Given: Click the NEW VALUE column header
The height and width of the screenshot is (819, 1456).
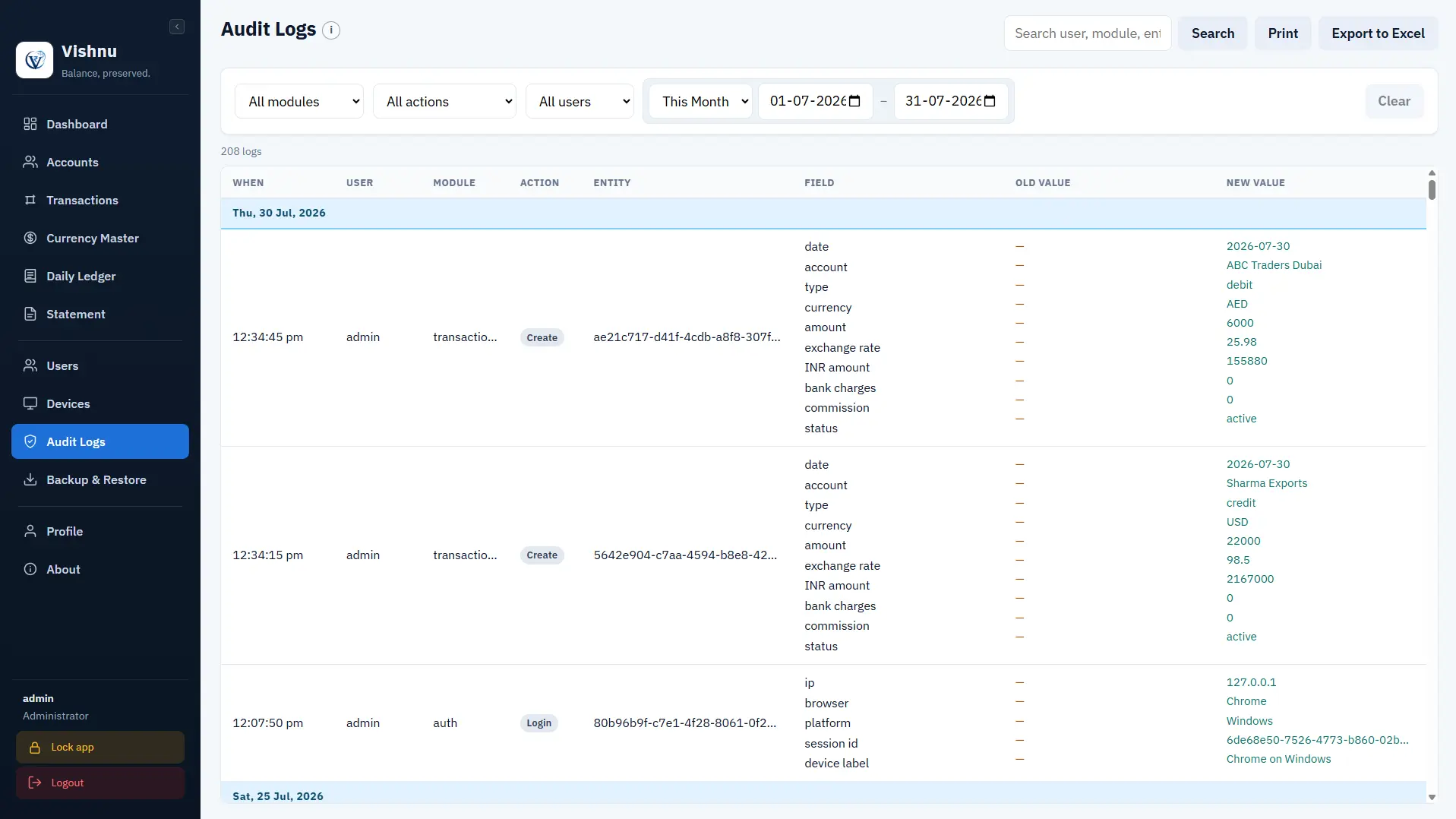Looking at the screenshot, I should point(1255,183).
